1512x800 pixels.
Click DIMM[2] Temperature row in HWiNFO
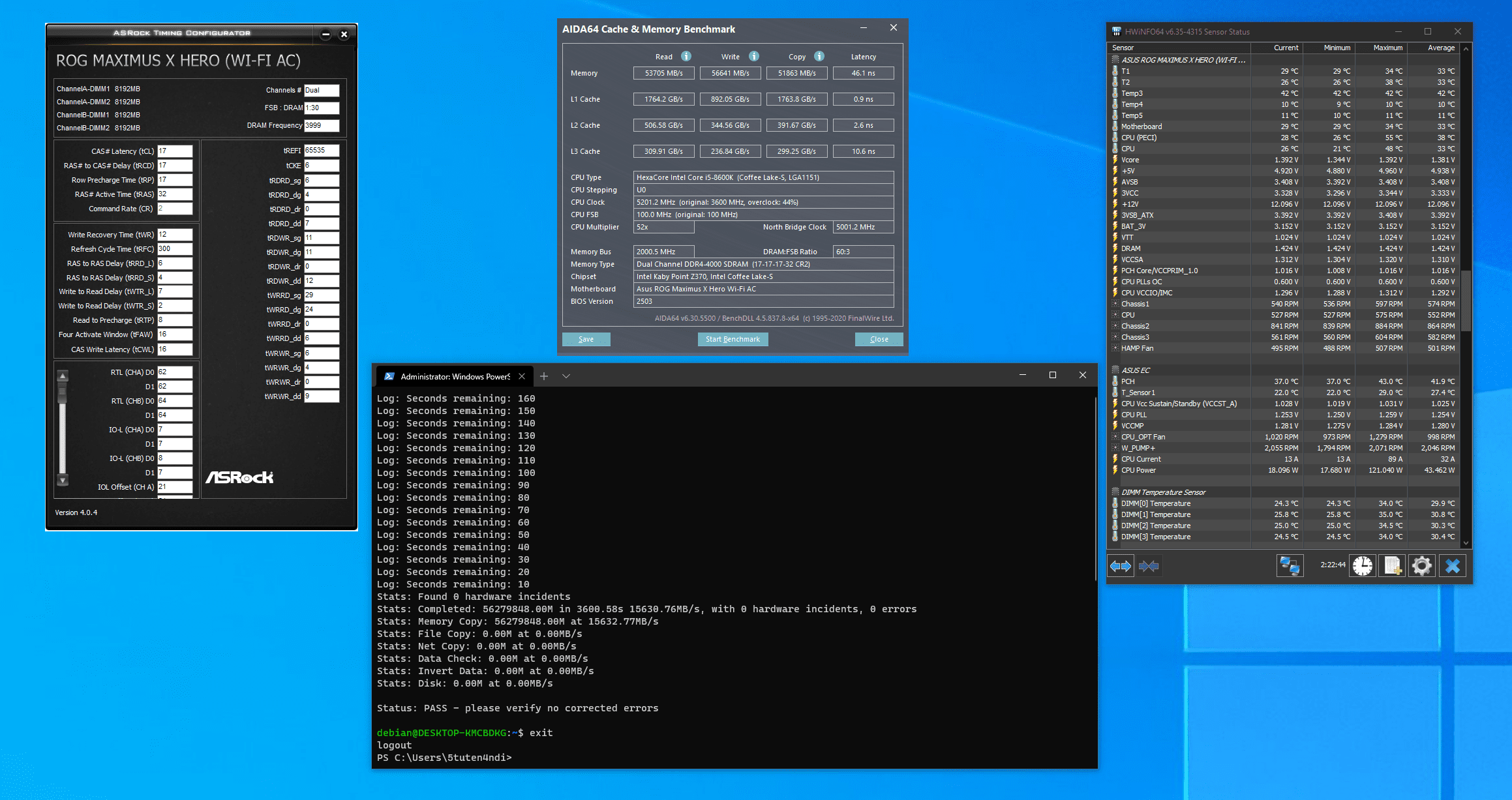click(1284, 525)
